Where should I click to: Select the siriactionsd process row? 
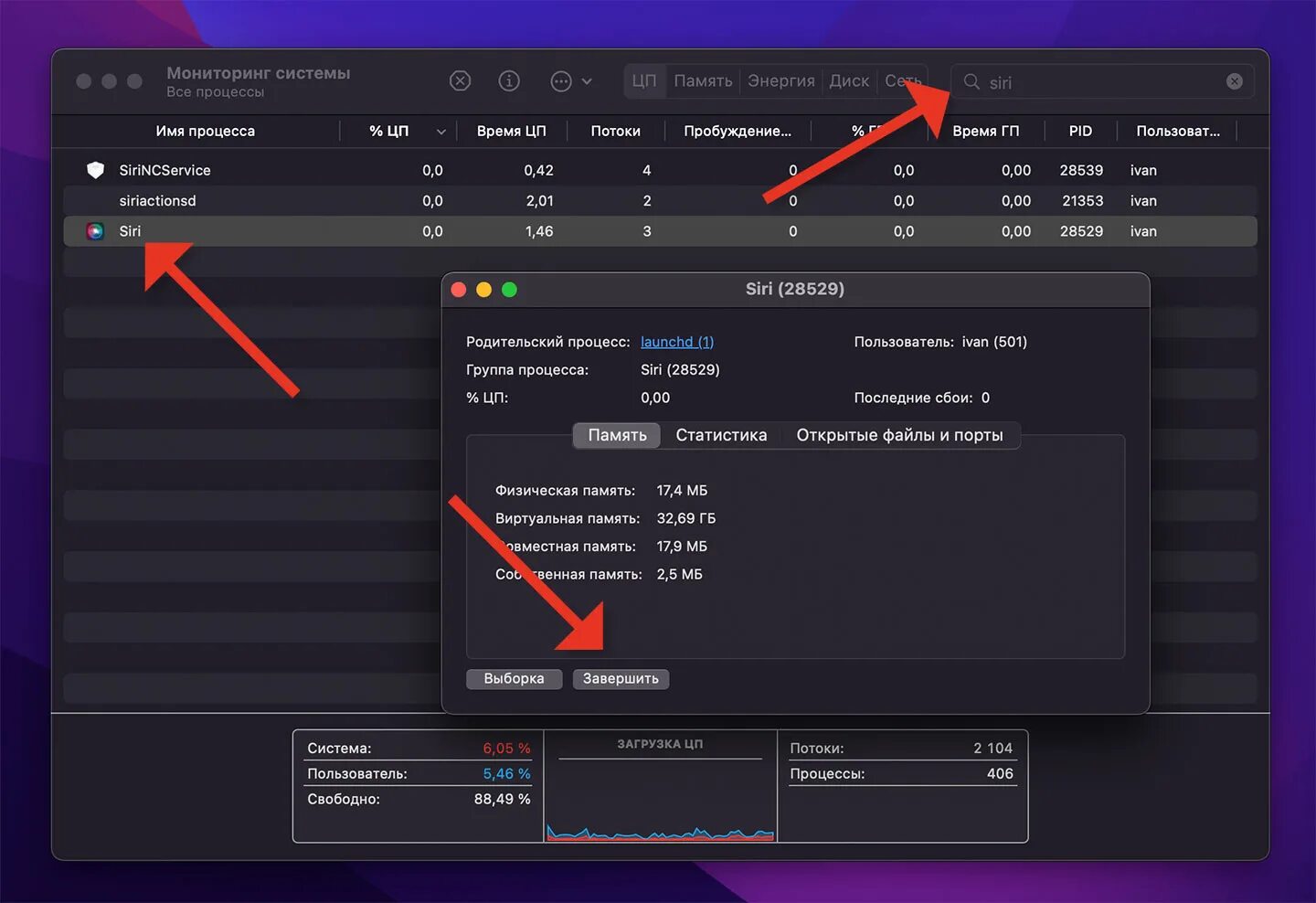tap(660, 200)
